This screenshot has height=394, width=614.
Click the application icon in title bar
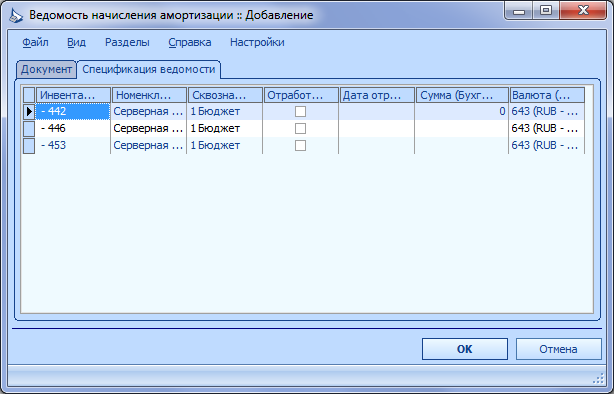pyautogui.click(x=16, y=16)
